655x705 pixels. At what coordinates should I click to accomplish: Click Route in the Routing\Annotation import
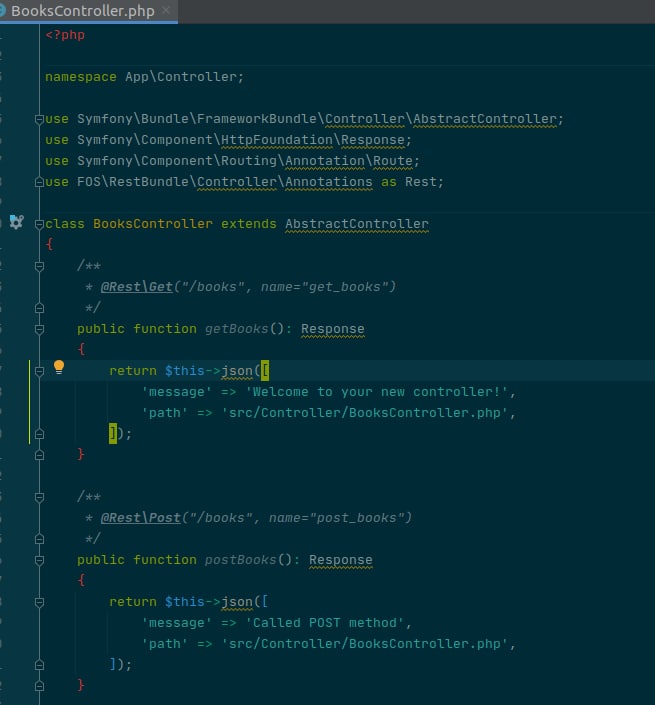pos(392,161)
